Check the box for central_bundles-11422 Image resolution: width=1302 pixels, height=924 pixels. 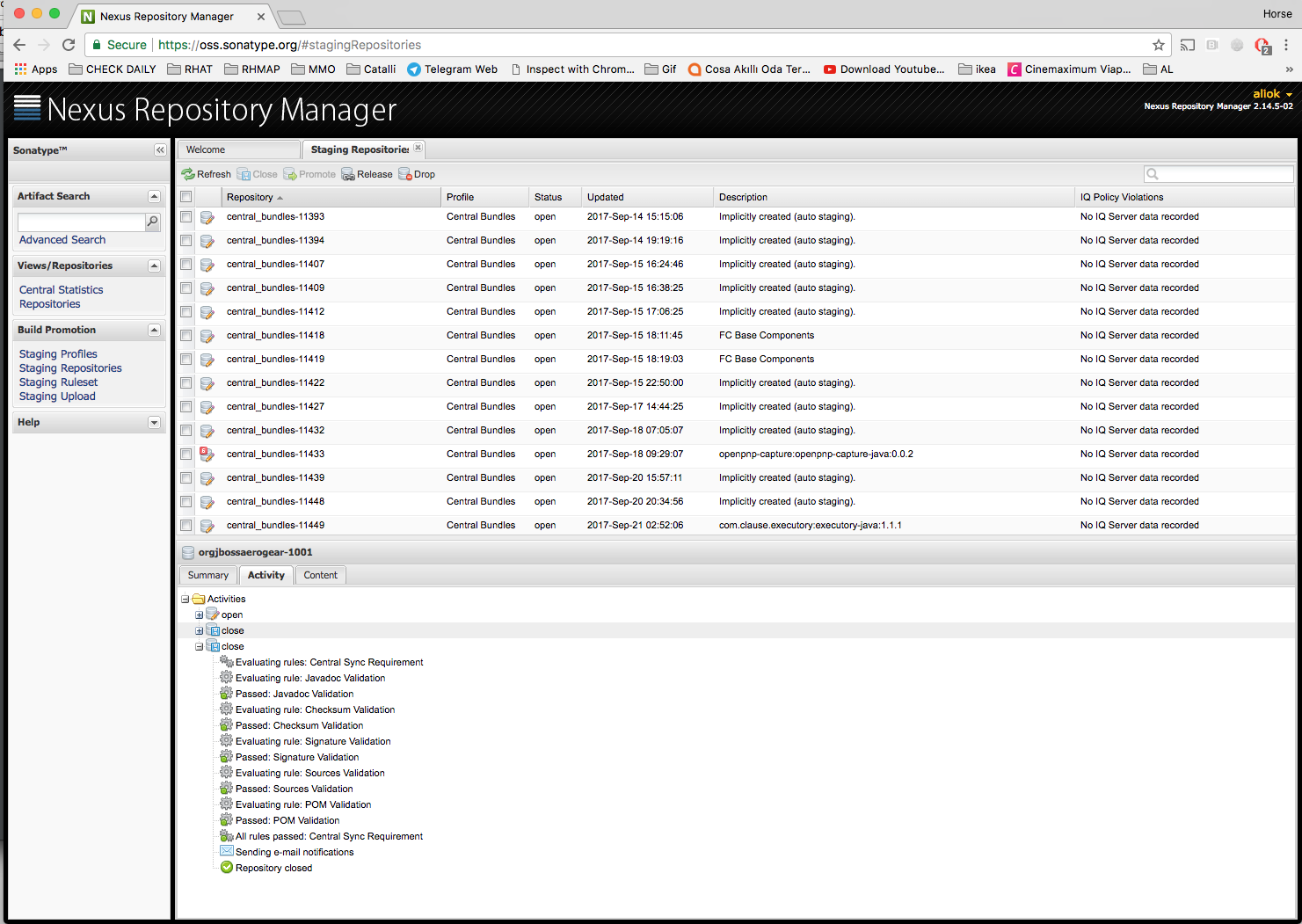click(186, 382)
